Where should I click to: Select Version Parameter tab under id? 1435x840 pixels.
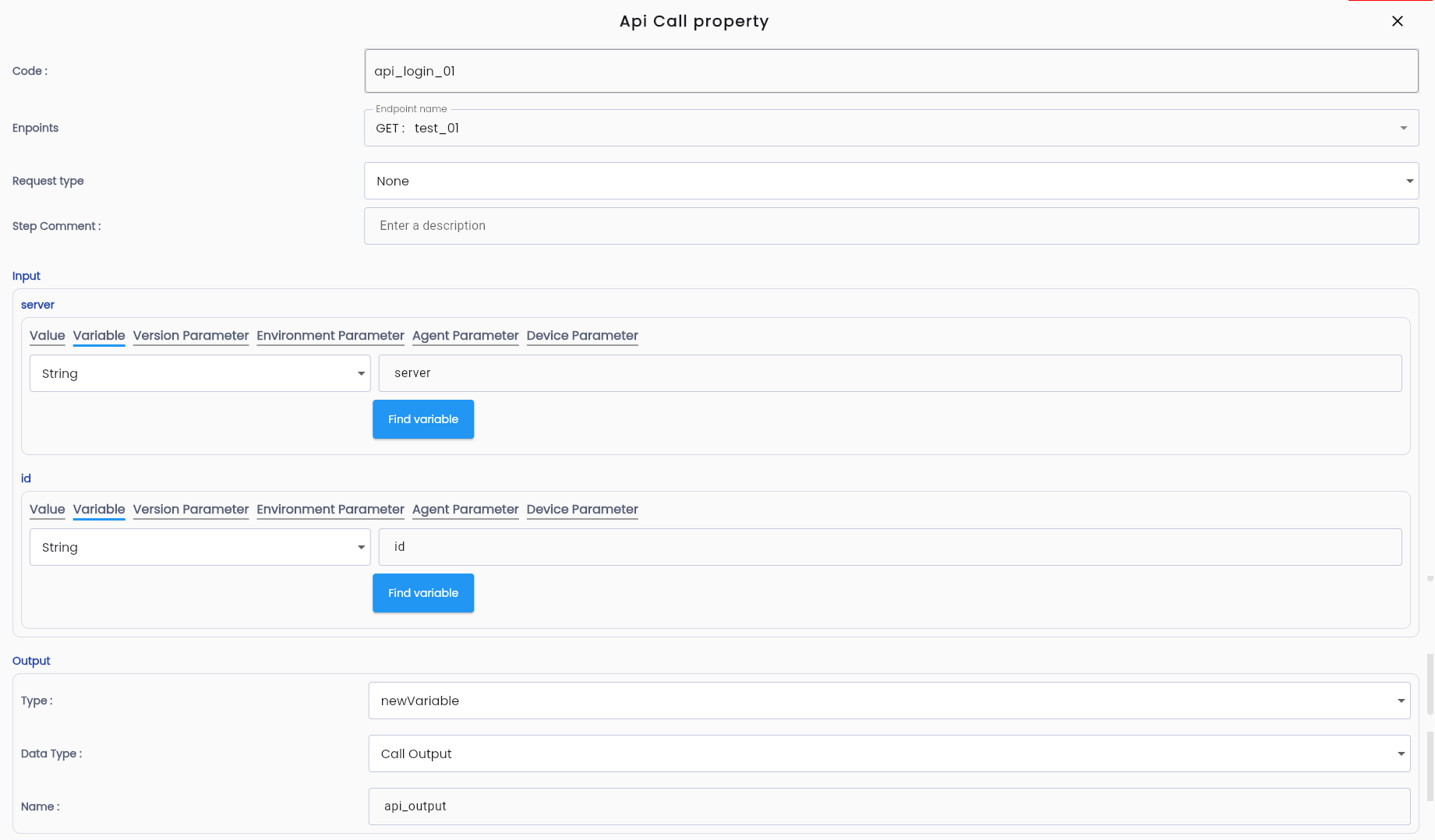click(x=191, y=510)
